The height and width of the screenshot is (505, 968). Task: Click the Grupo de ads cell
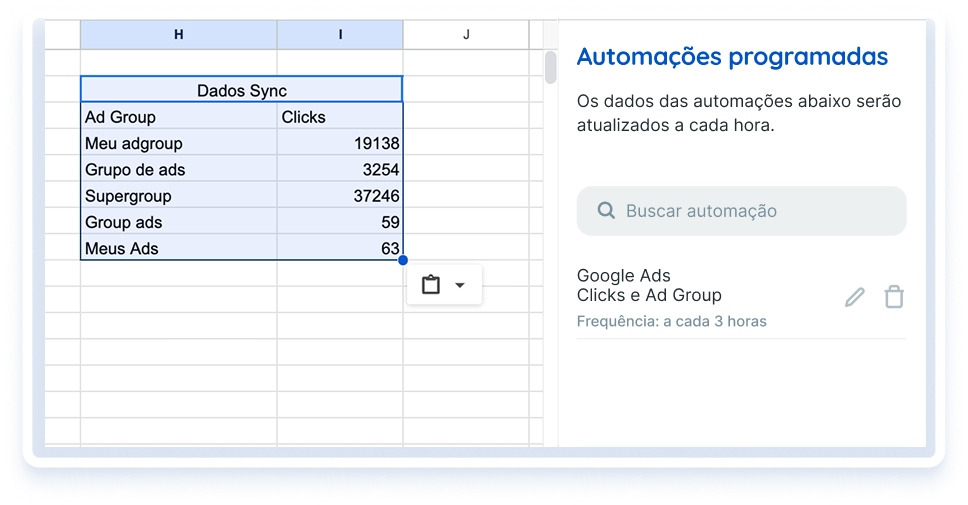pos(178,169)
